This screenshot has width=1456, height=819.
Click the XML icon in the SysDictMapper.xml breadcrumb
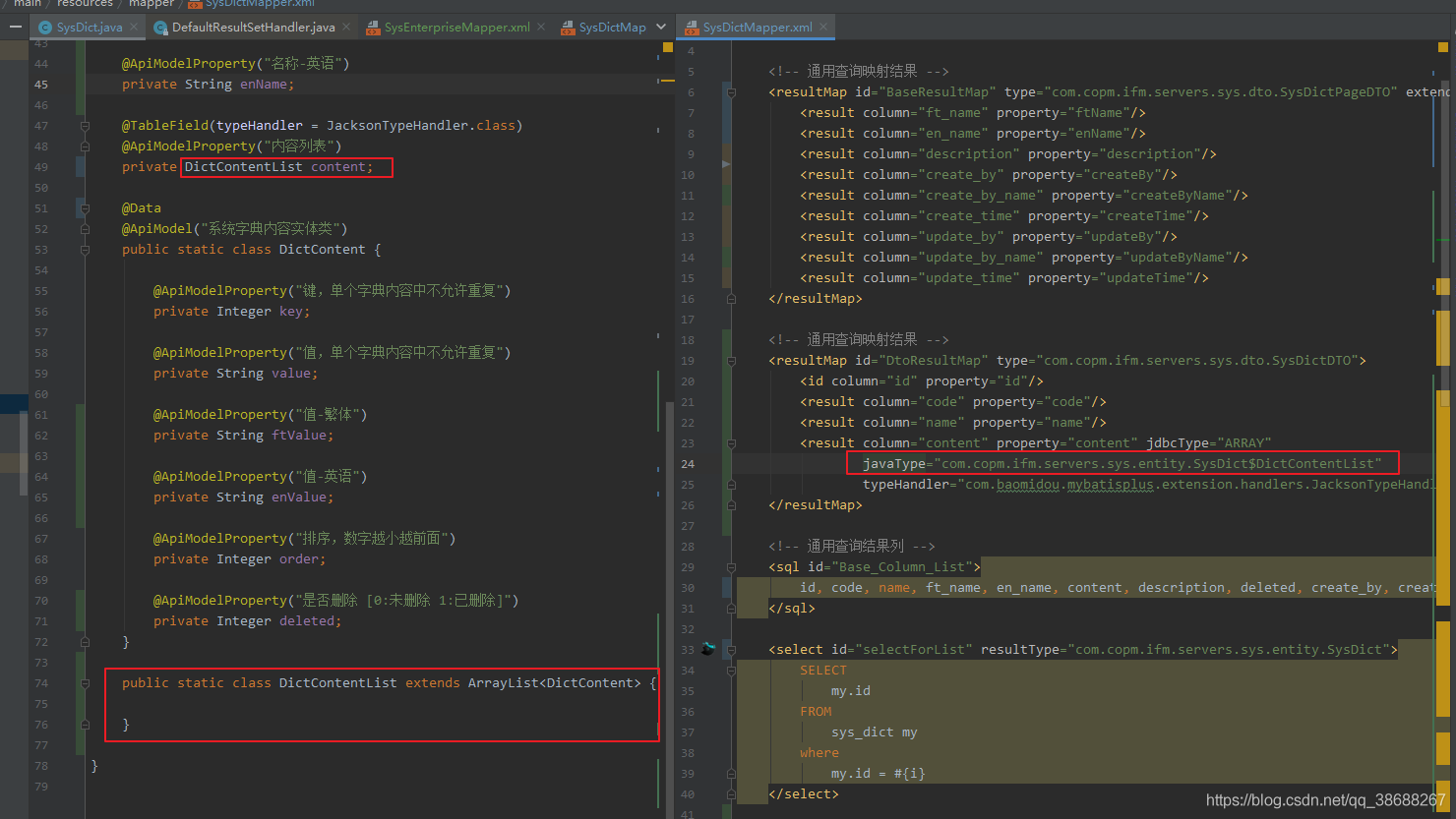coord(194,5)
